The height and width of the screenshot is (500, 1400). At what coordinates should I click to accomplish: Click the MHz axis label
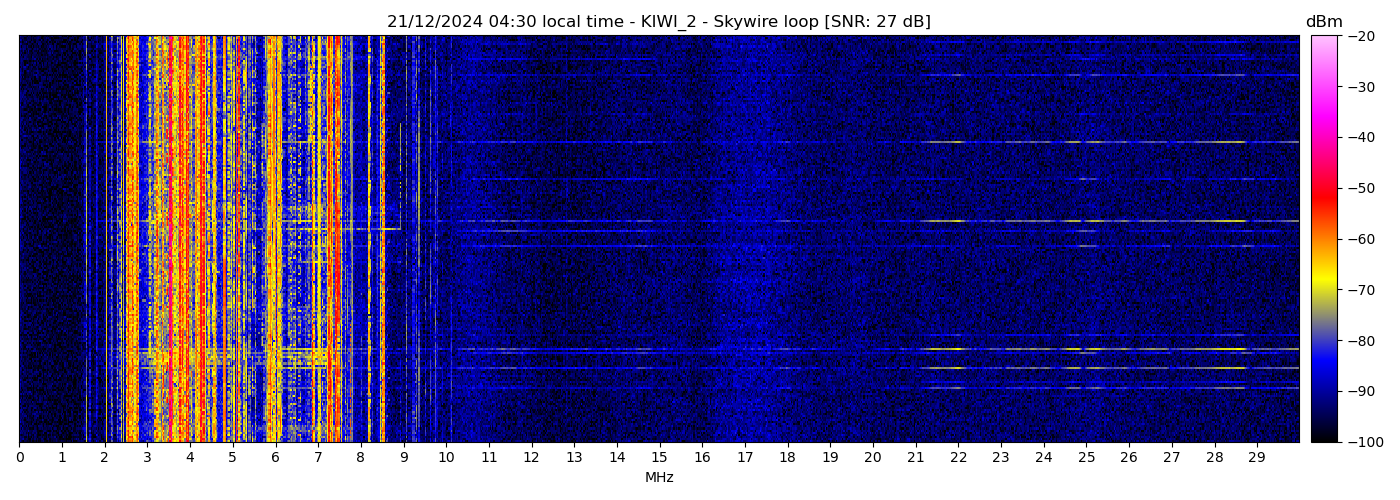click(659, 478)
